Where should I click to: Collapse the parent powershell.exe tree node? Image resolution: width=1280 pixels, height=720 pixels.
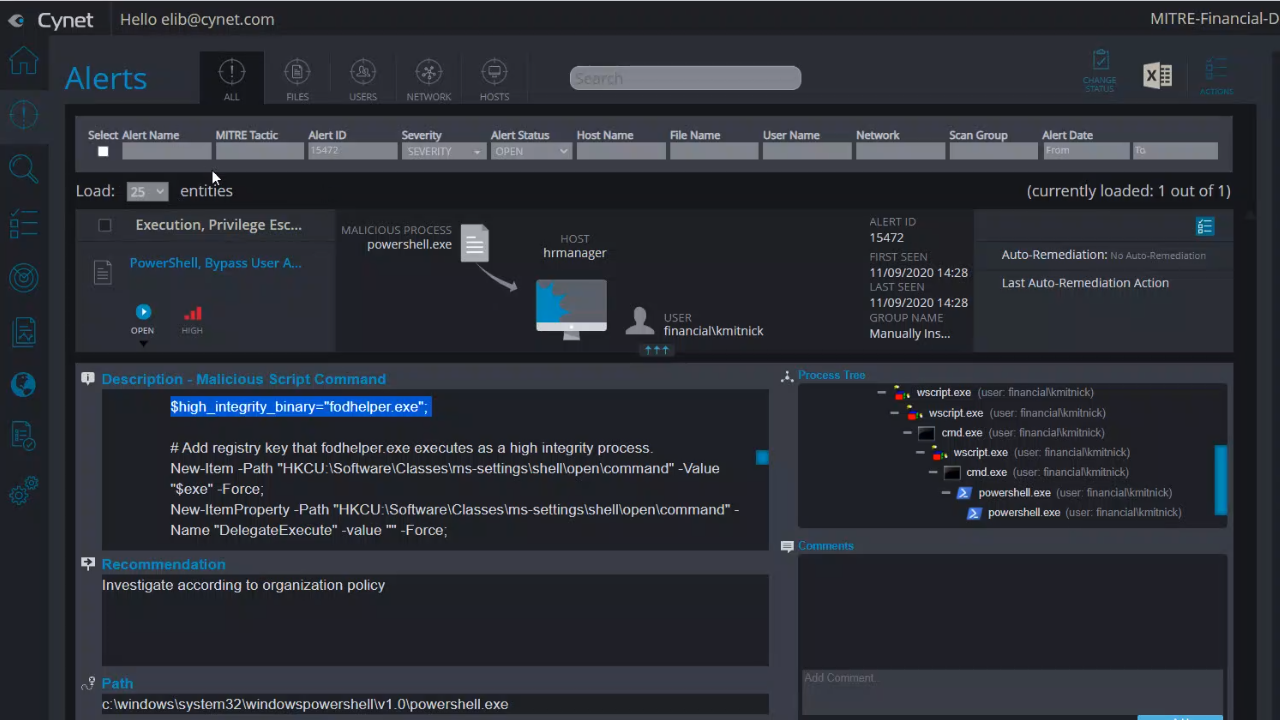946,493
